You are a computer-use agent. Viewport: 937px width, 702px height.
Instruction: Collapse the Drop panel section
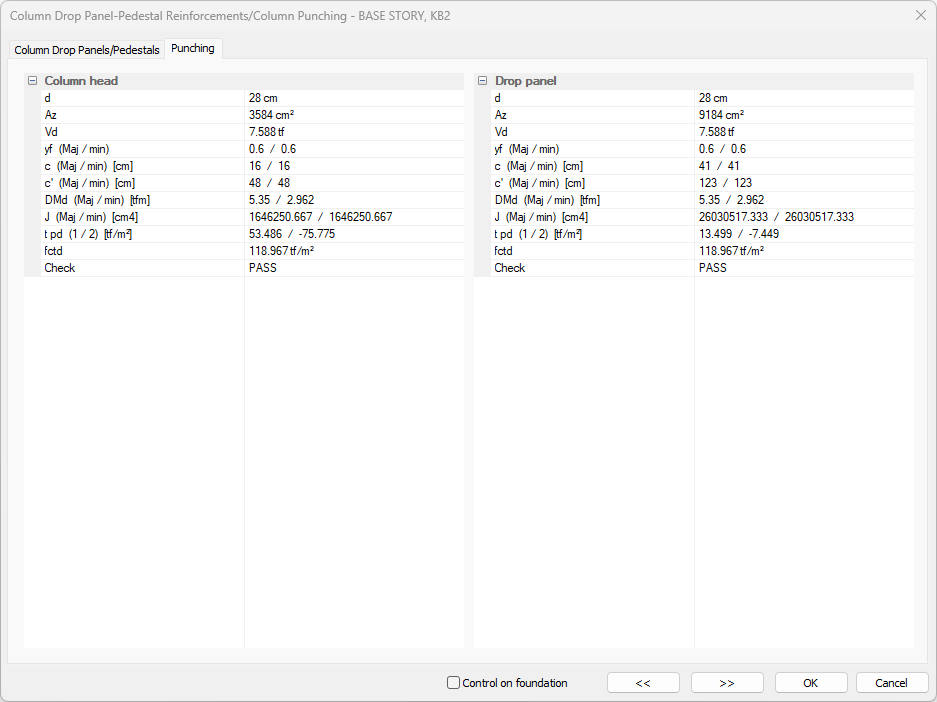click(x=482, y=81)
